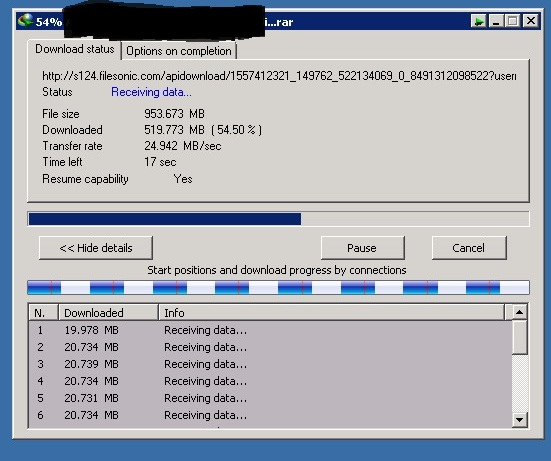Switch to the Download status tab
This screenshot has height=461, width=551.
click(74, 49)
